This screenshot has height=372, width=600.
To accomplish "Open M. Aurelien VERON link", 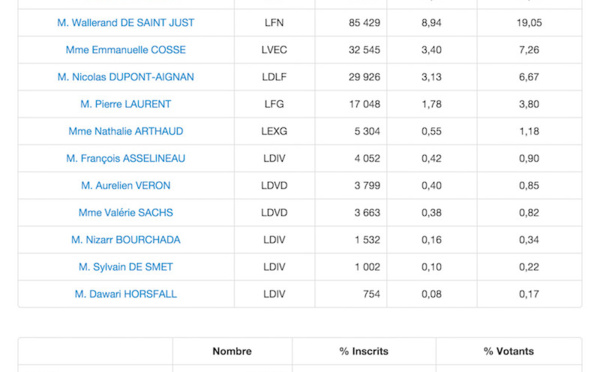I will pos(126,186).
